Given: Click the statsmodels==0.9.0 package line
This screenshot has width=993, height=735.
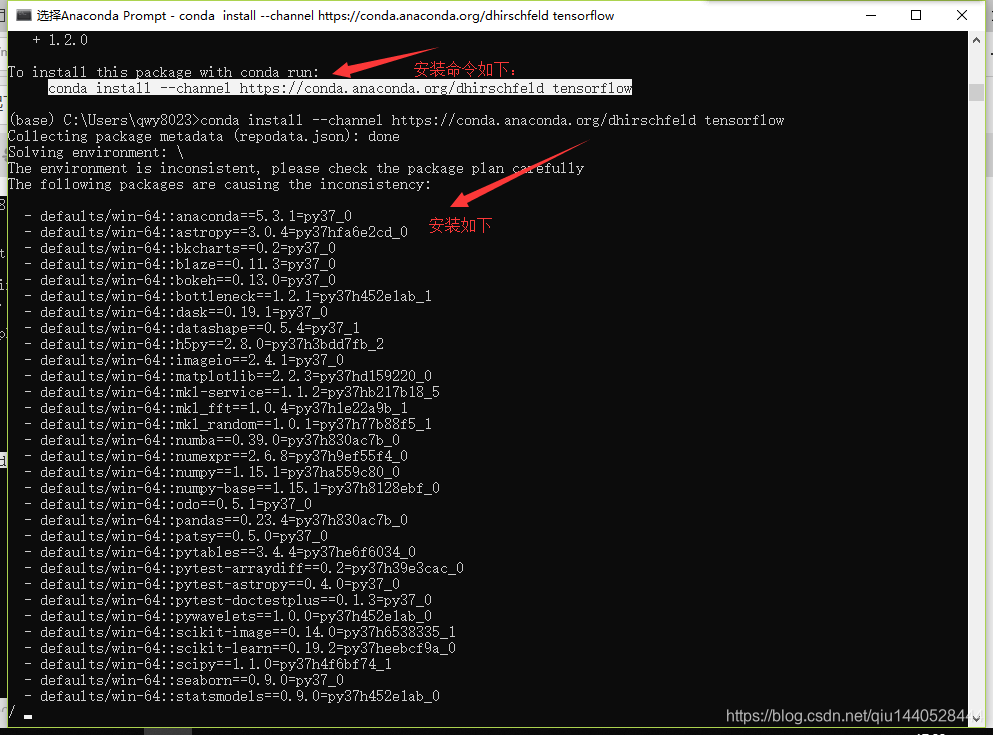Looking at the screenshot, I should [232, 696].
